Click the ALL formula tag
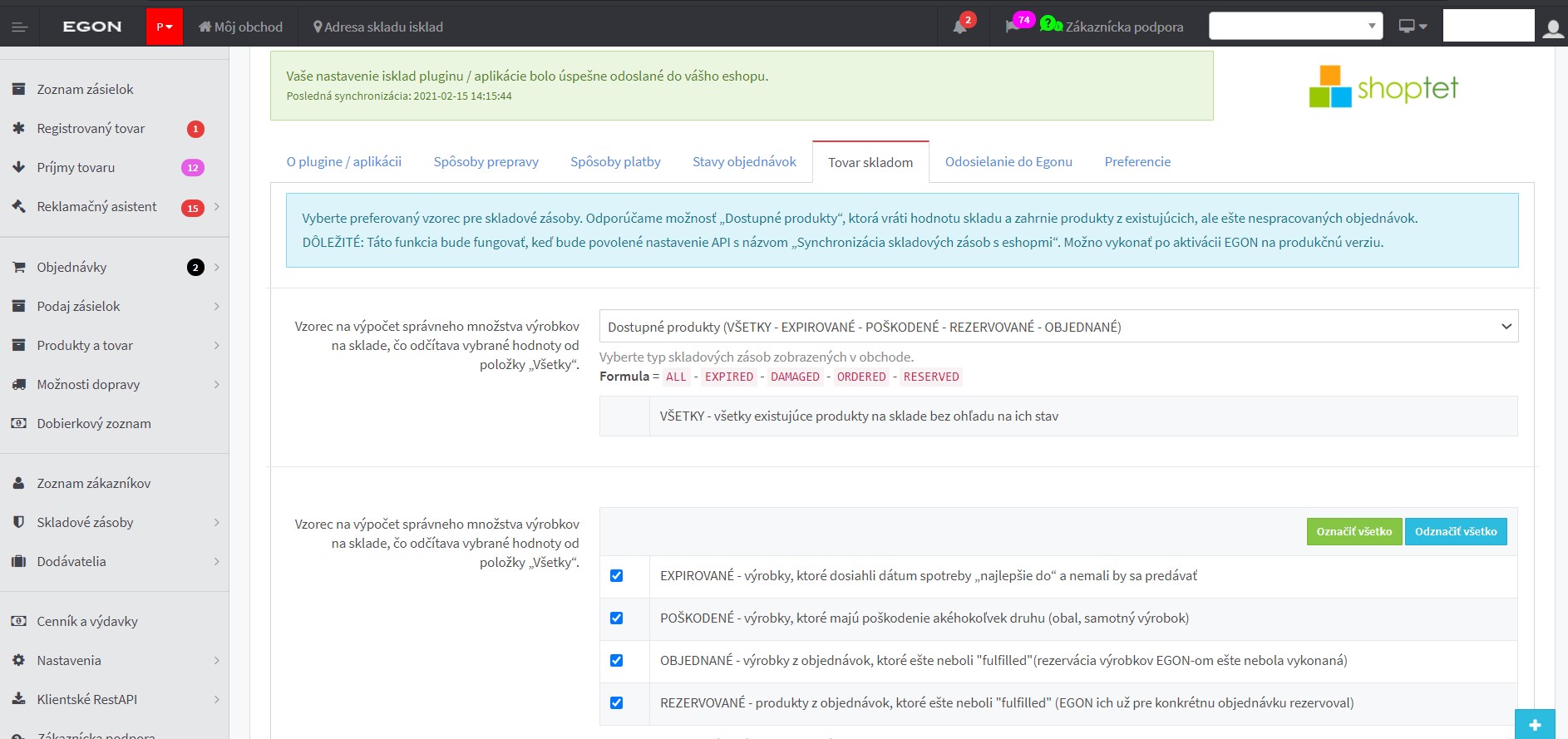The height and width of the screenshot is (739, 1568). pyautogui.click(x=677, y=377)
